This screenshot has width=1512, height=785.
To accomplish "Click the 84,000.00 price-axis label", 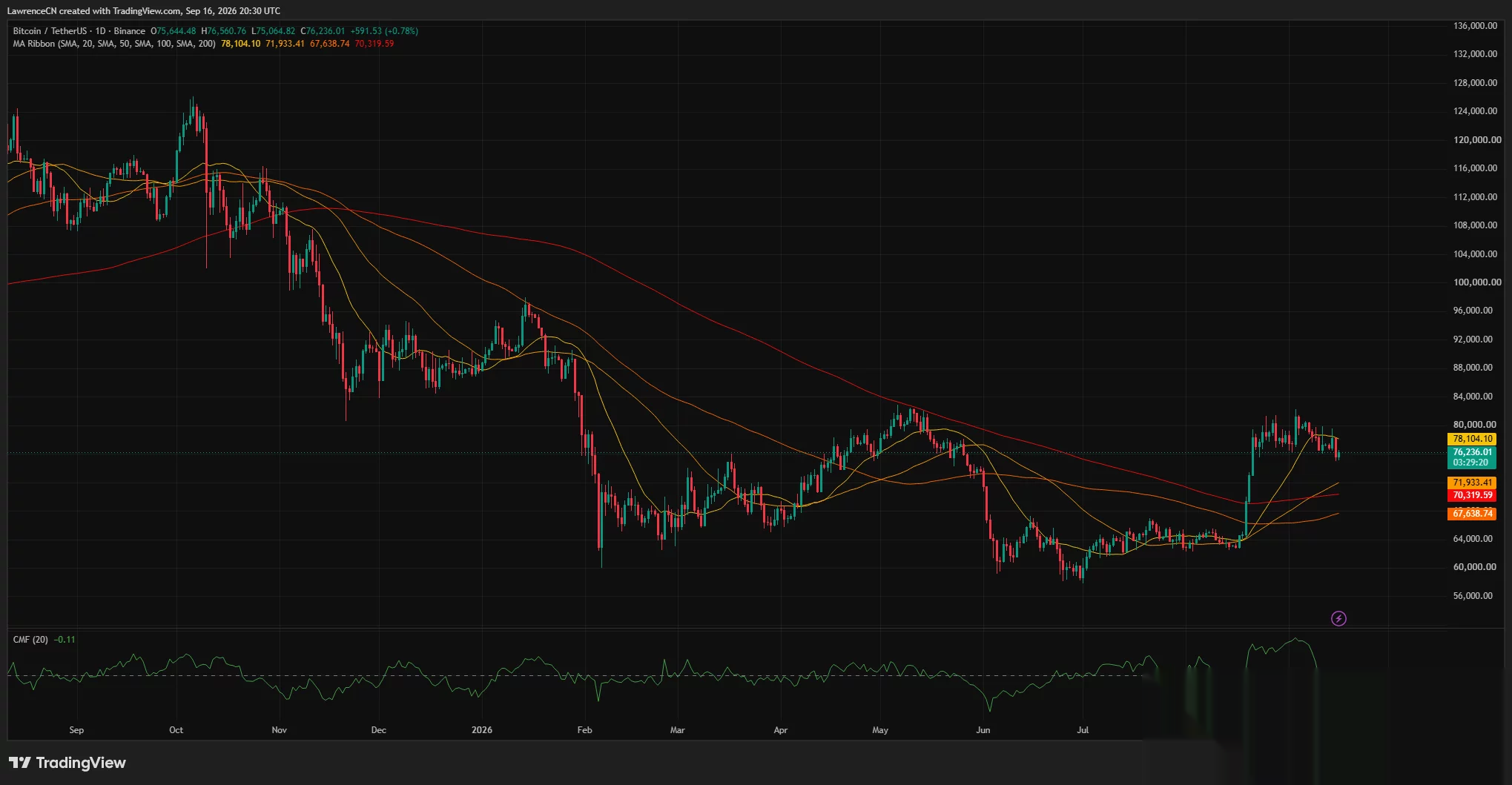I will [1473, 397].
